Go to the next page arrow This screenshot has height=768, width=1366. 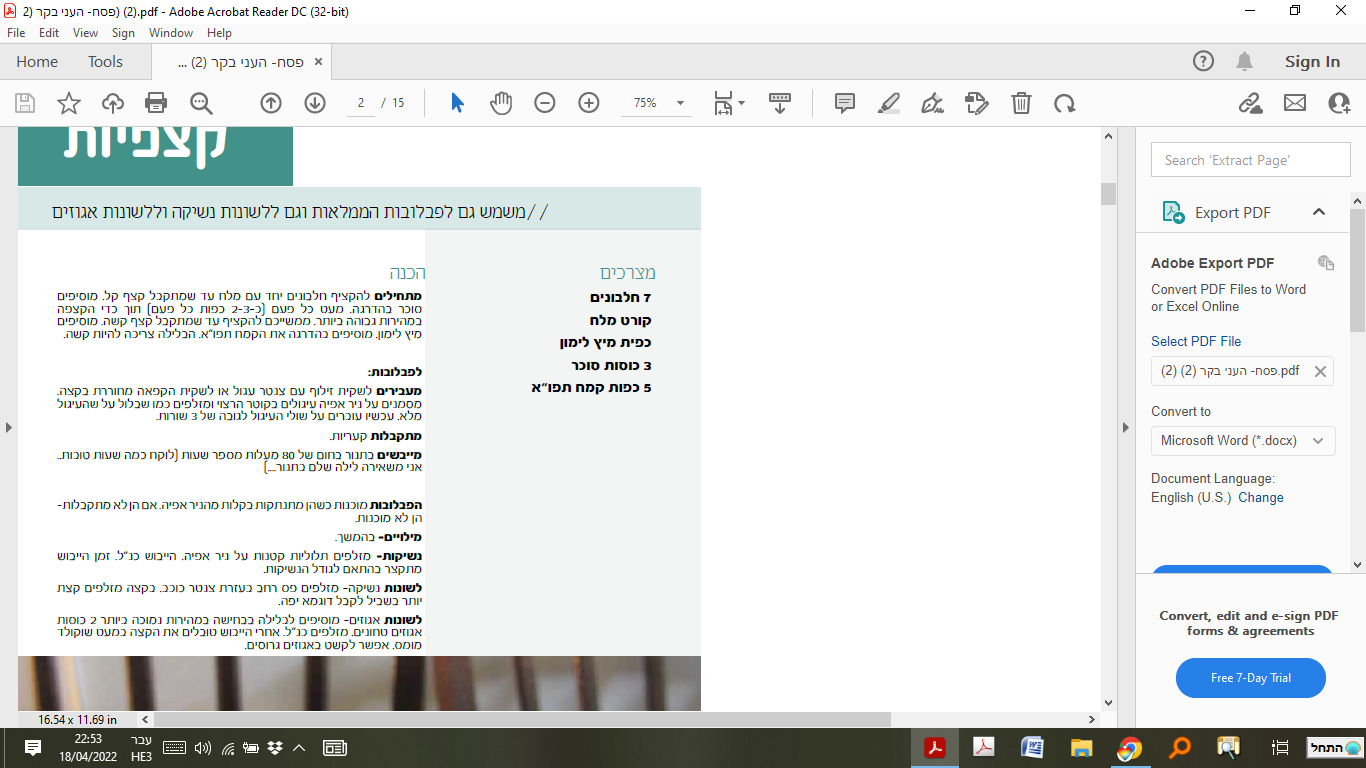pyautogui.click(x=315, y=103)
